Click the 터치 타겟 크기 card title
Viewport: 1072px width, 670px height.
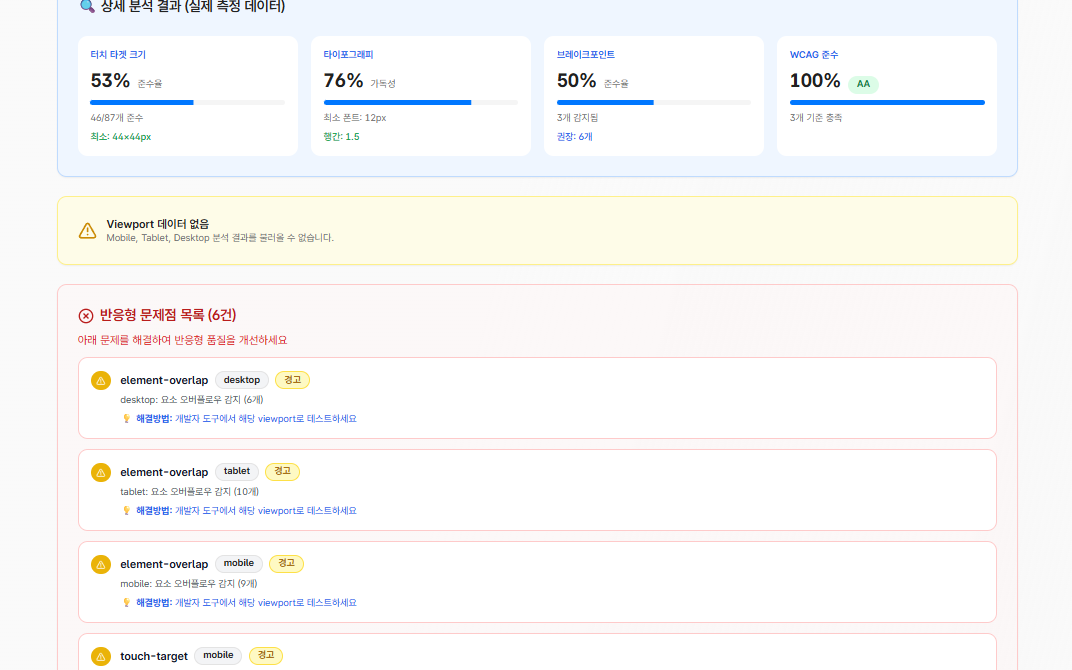click(x=118, y=55)
